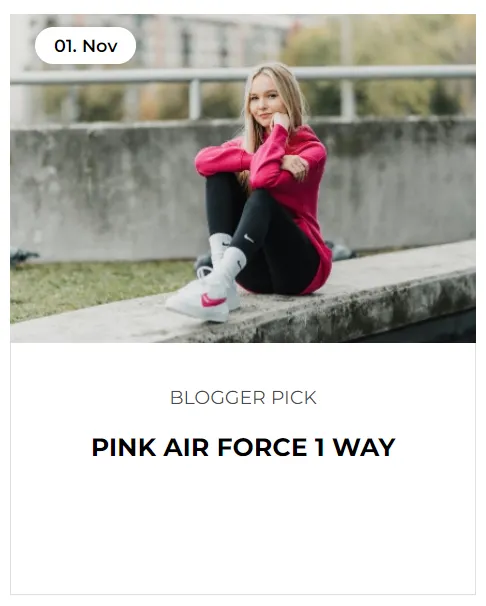This screenshot has width=486, height=606.
Task: Click the pink swoosh on the white sneaker
Action: click(212, 300)
